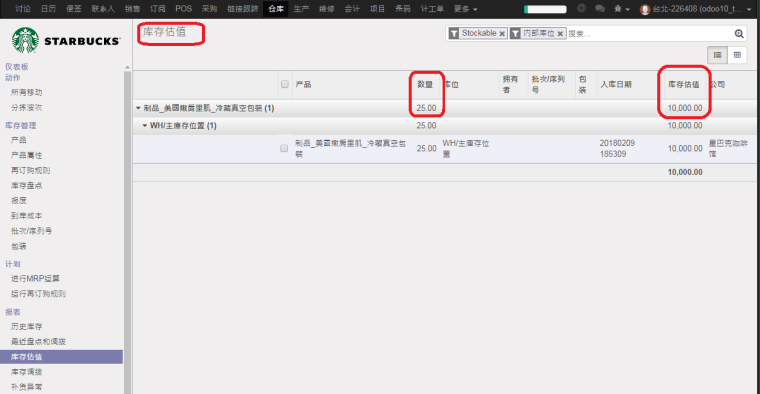Open the chat conversations icon
This screenshot has height=394, width=760.
point(600,9)
